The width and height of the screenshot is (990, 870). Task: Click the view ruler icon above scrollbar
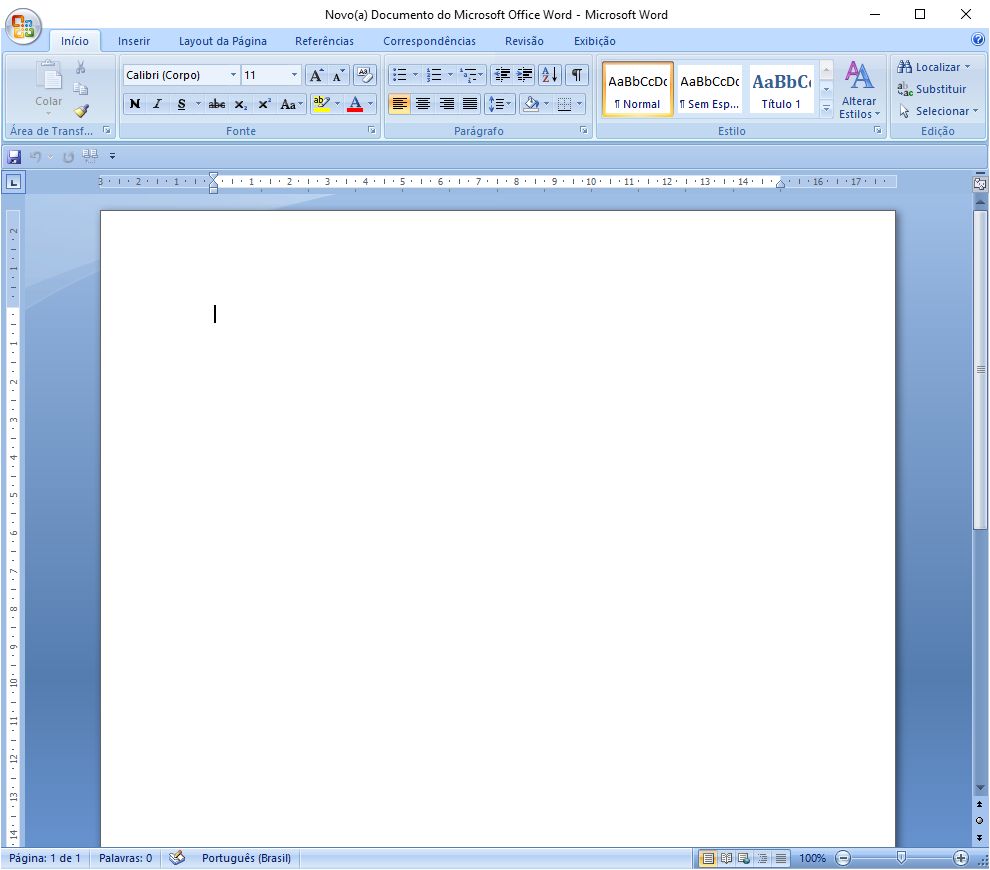tap(979, 184)
